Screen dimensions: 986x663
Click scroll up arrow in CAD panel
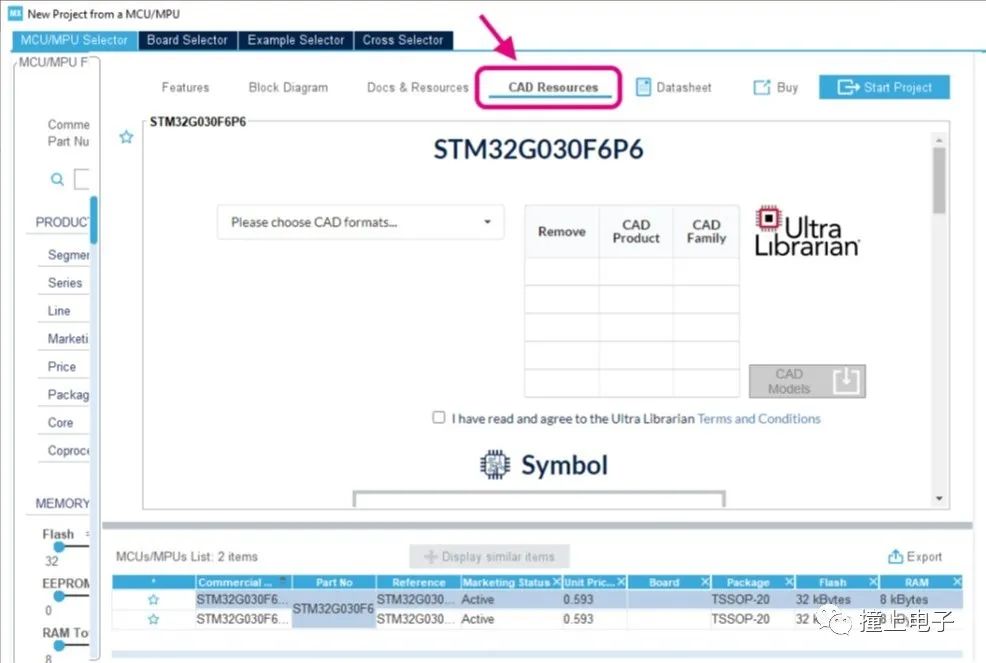point(939,140)
